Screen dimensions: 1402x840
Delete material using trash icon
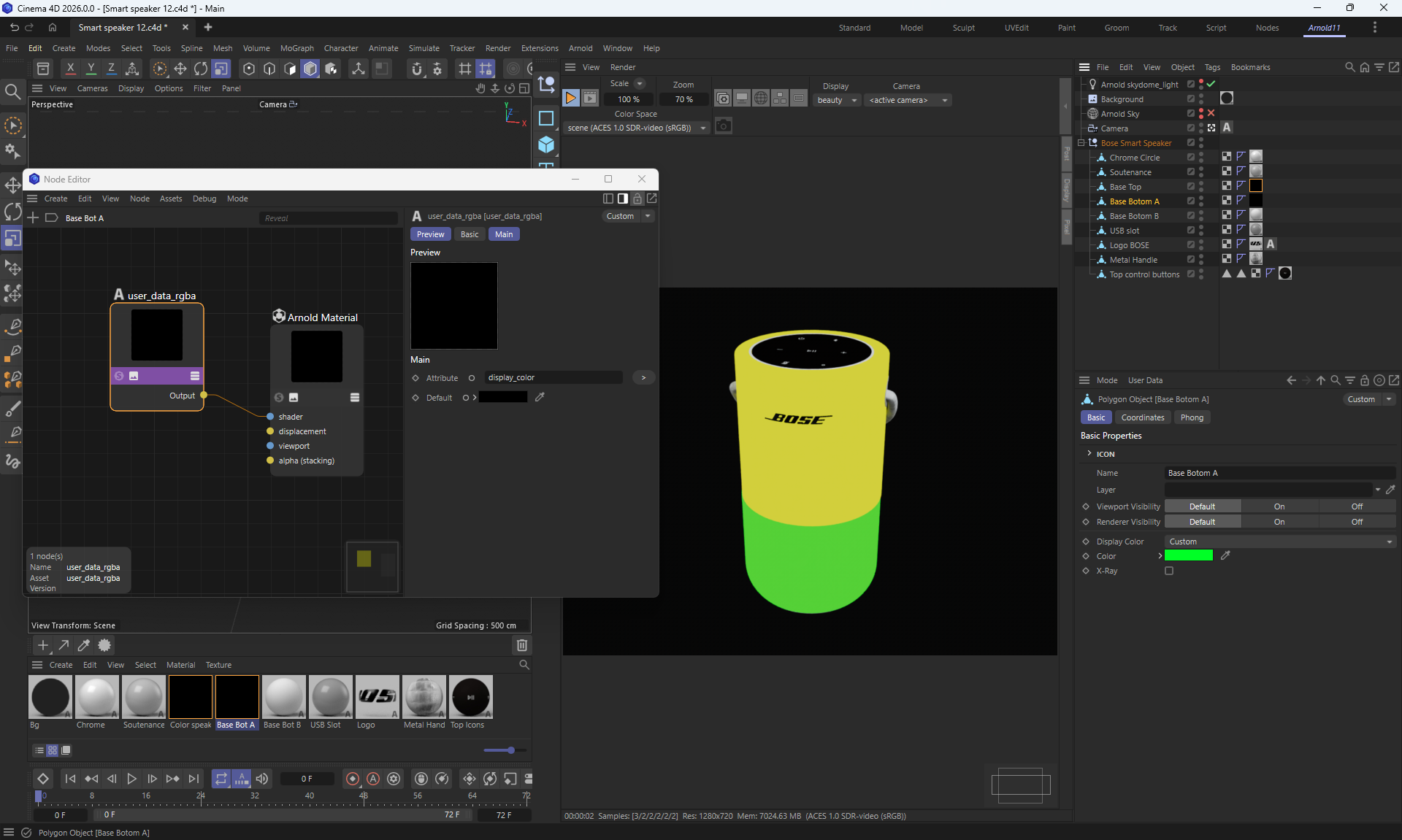(x=521, y=645)
